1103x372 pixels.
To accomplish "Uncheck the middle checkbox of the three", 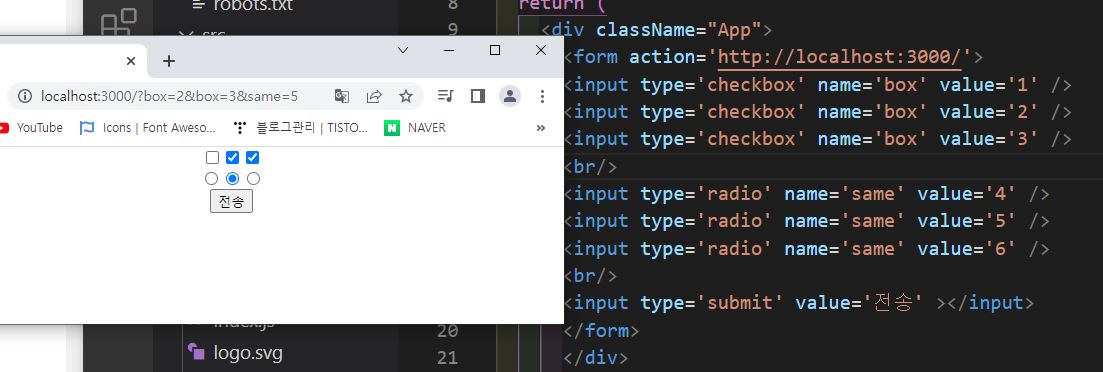I will point(233,158).
